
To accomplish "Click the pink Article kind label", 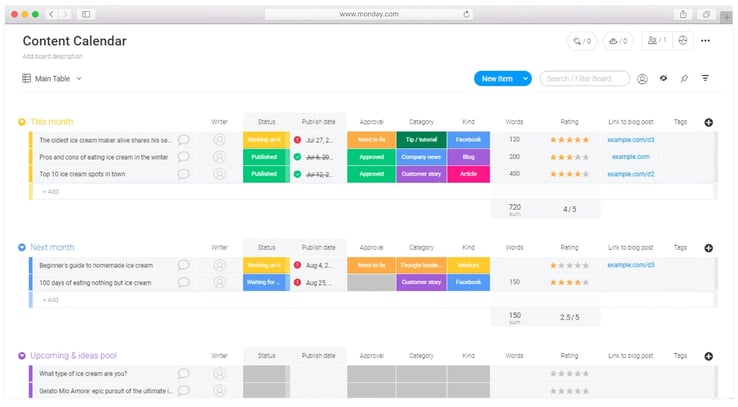I will point(468,174).
